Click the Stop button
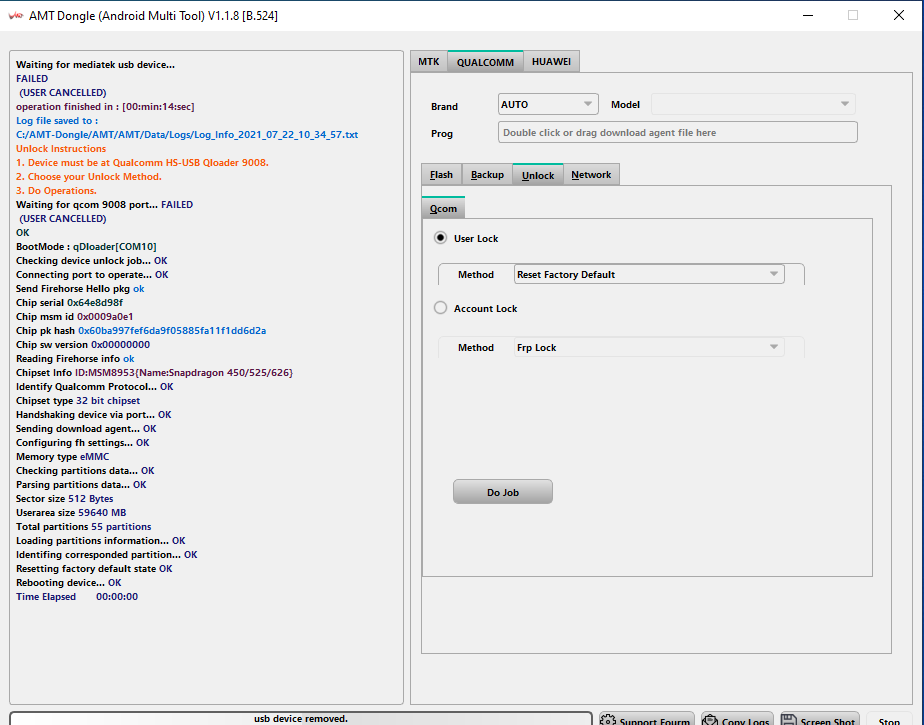924x725 pixels. (889, 720)
